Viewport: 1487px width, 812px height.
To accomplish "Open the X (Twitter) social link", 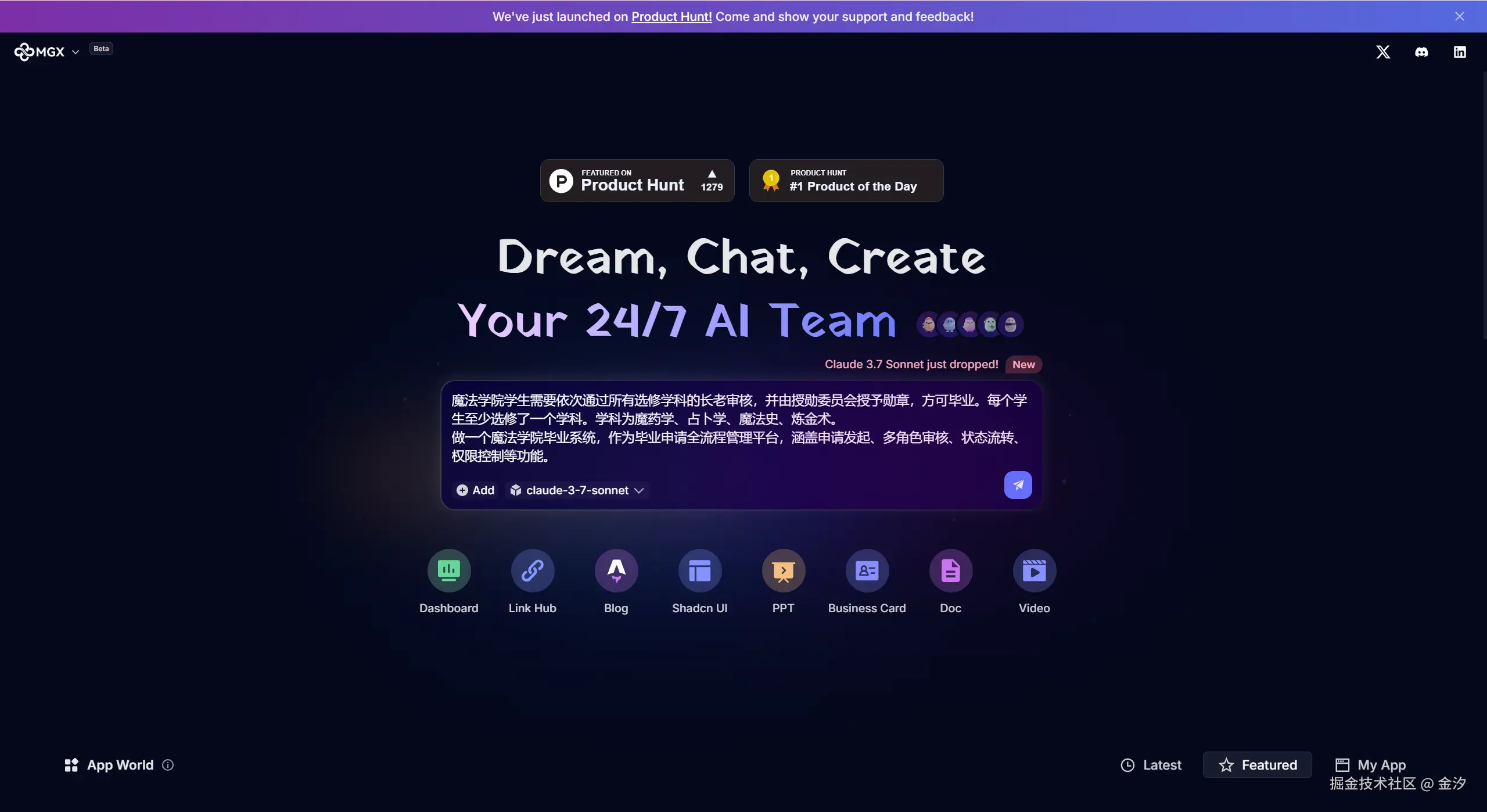I will point(1383,52).
